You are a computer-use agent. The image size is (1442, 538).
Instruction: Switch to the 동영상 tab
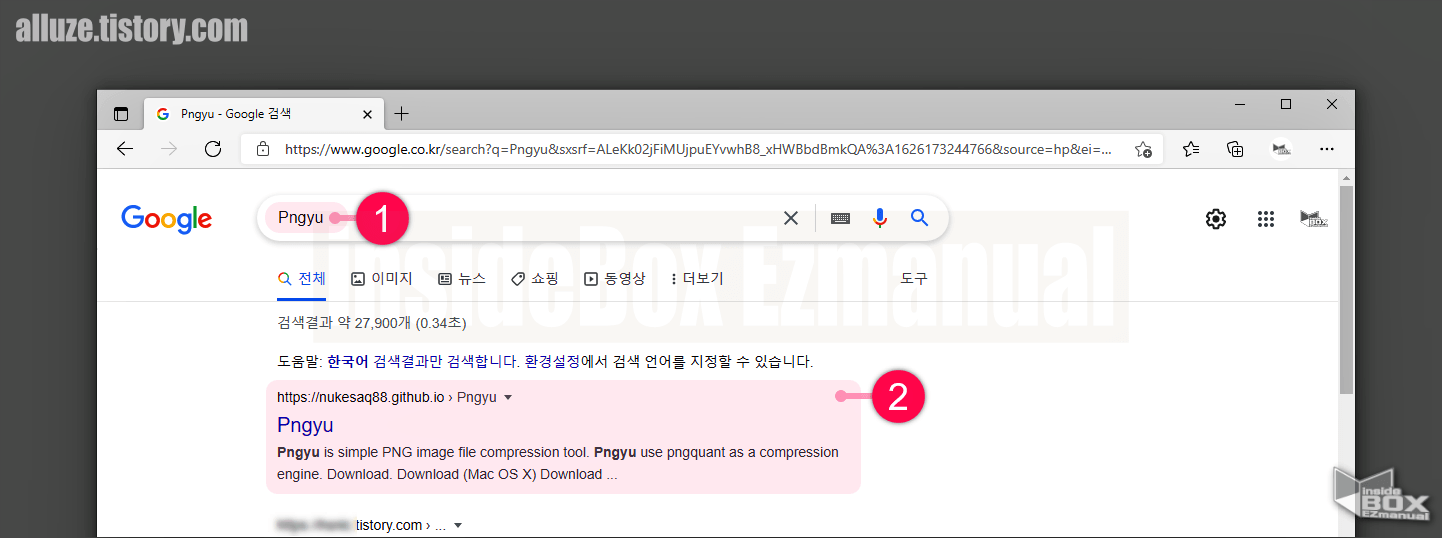[615, 279]
